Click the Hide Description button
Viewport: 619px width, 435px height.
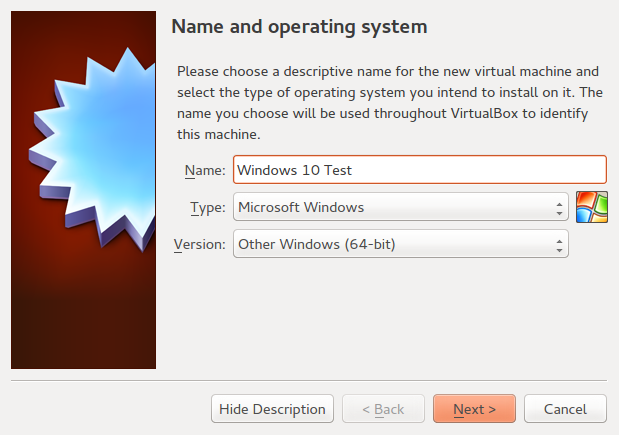(272, 409)
